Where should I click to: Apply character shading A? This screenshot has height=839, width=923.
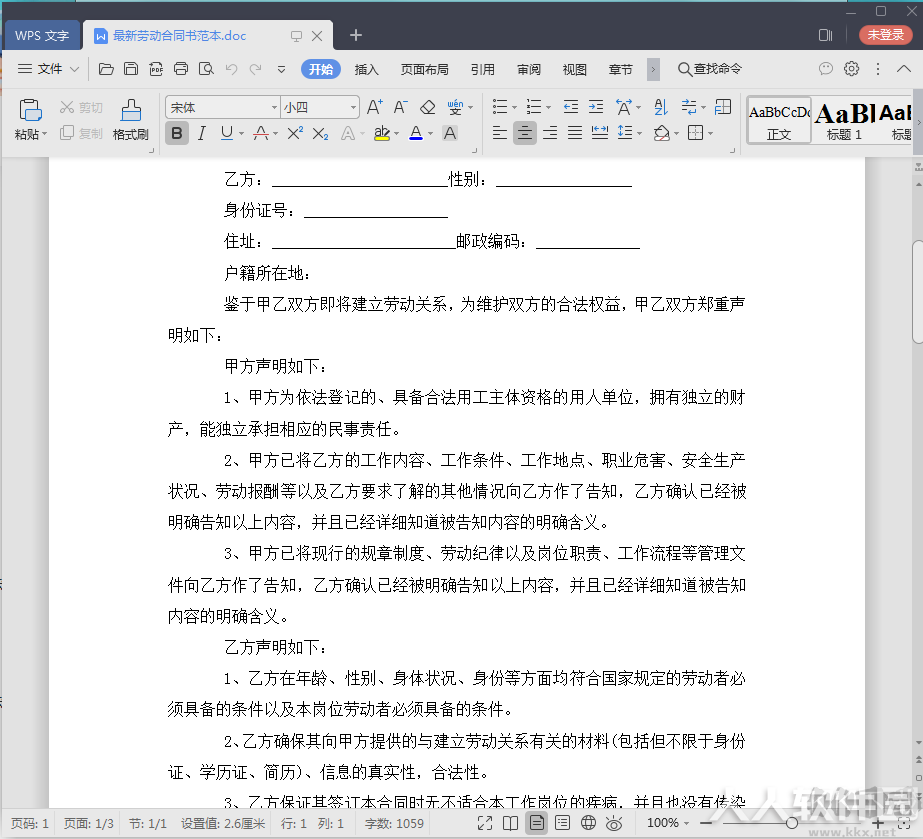450,134
